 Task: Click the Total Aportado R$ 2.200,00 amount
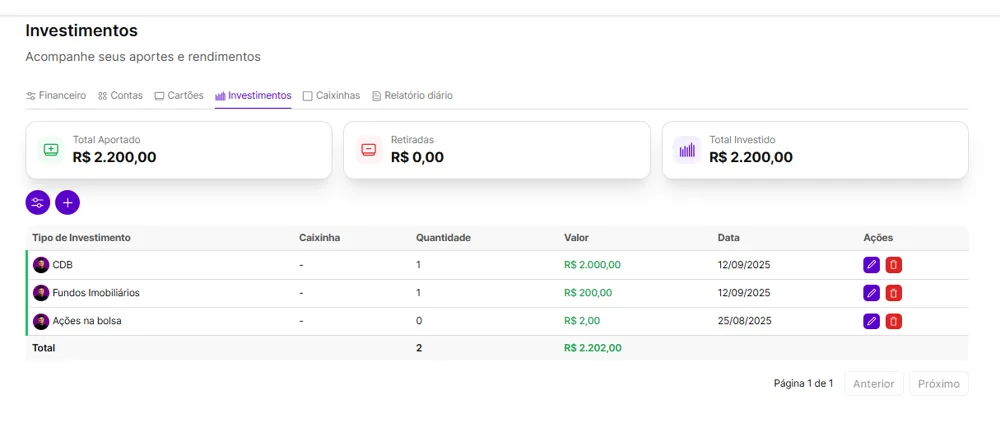click(115, 157)
